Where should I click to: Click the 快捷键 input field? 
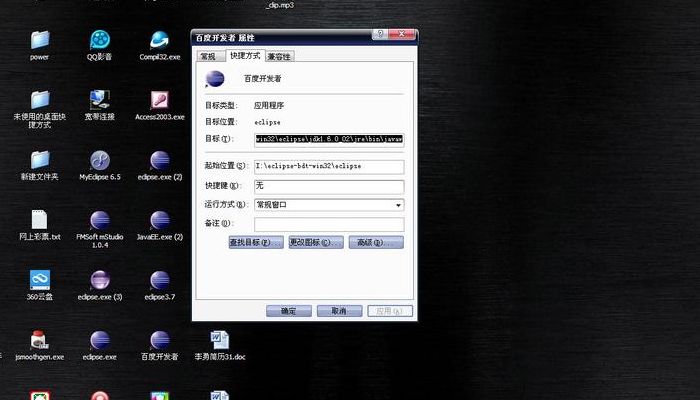[329, 186]
